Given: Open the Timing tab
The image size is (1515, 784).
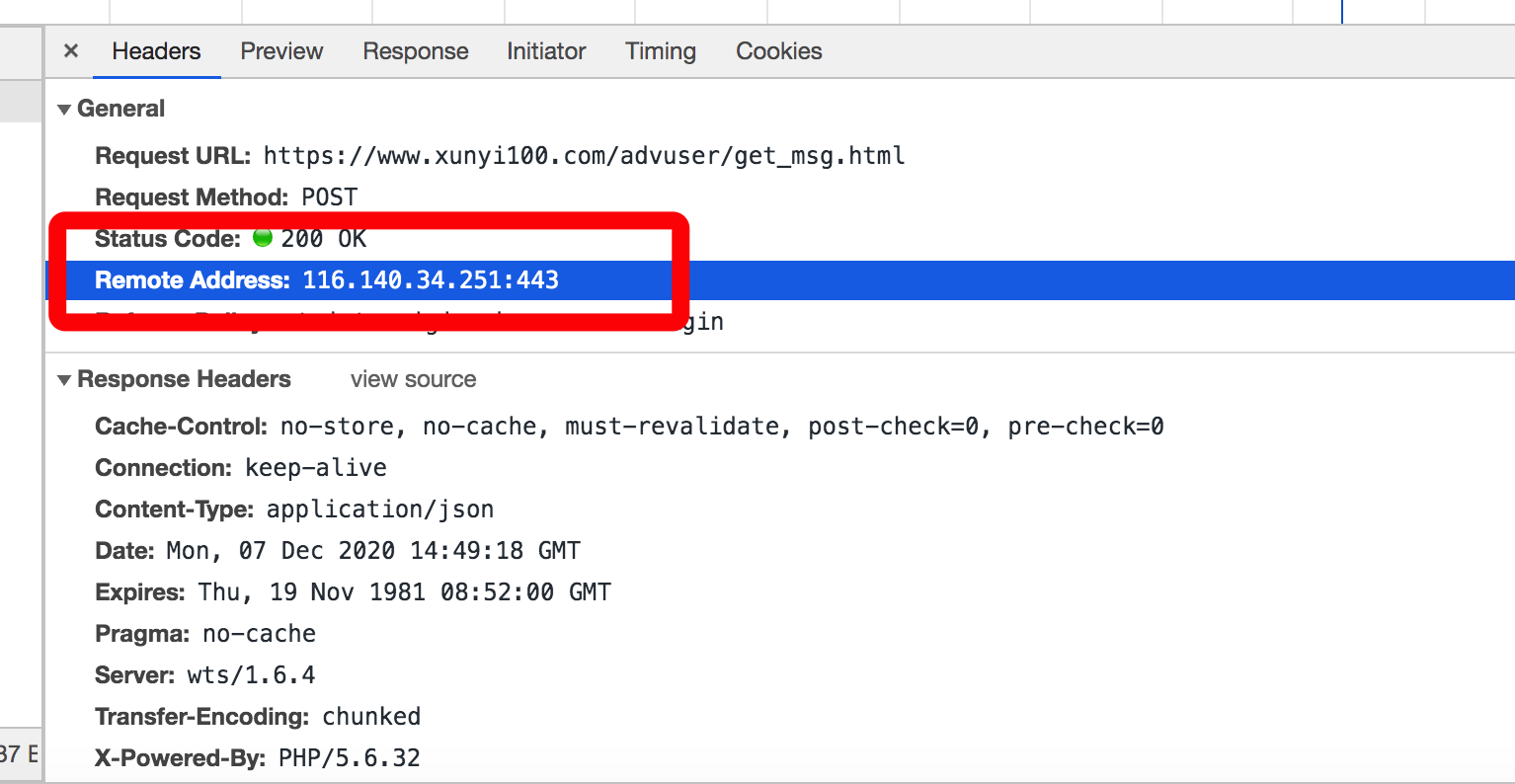Looking at the screenshot, I should point(661,51).
